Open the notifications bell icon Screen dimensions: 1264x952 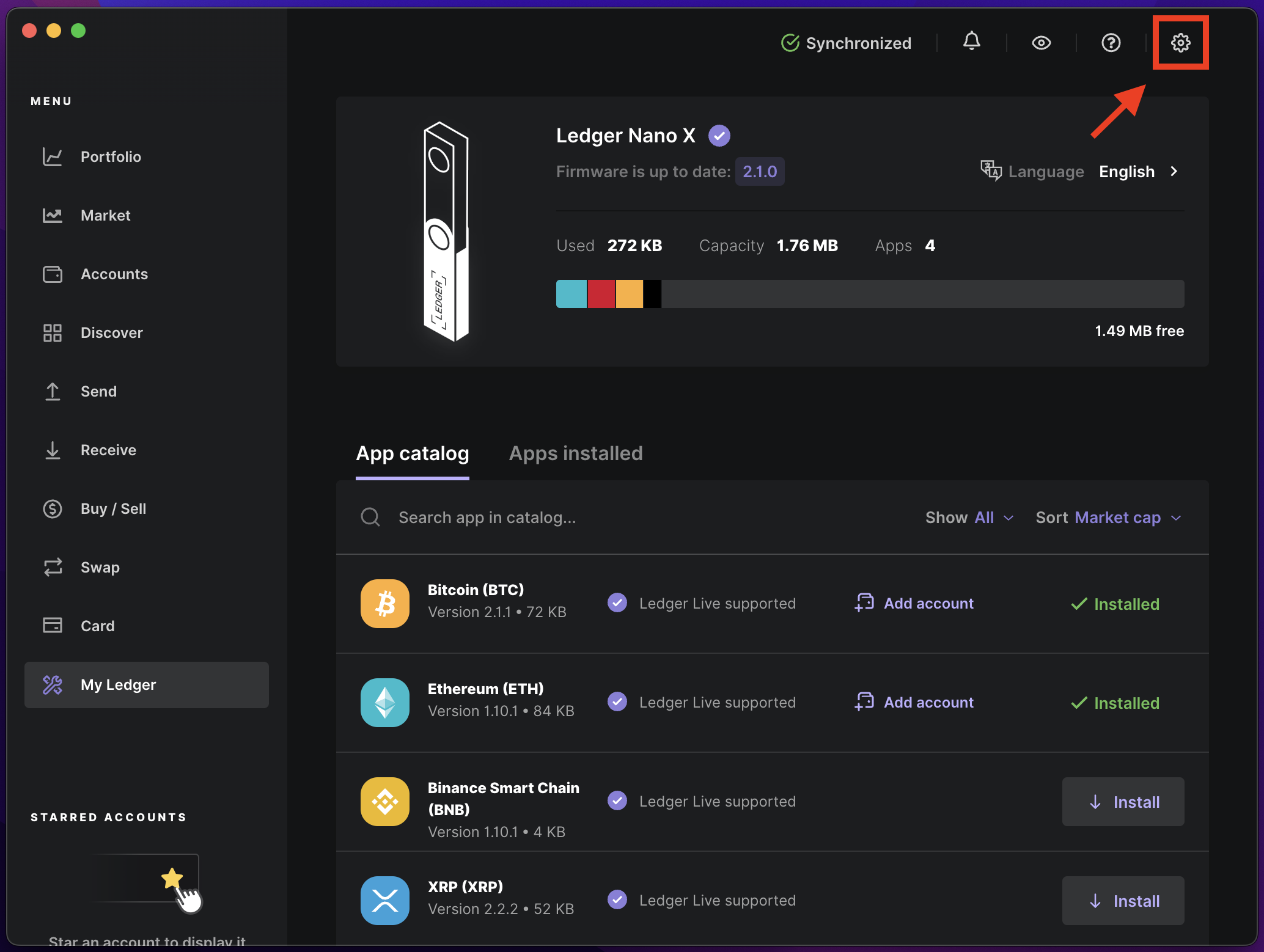971,42
